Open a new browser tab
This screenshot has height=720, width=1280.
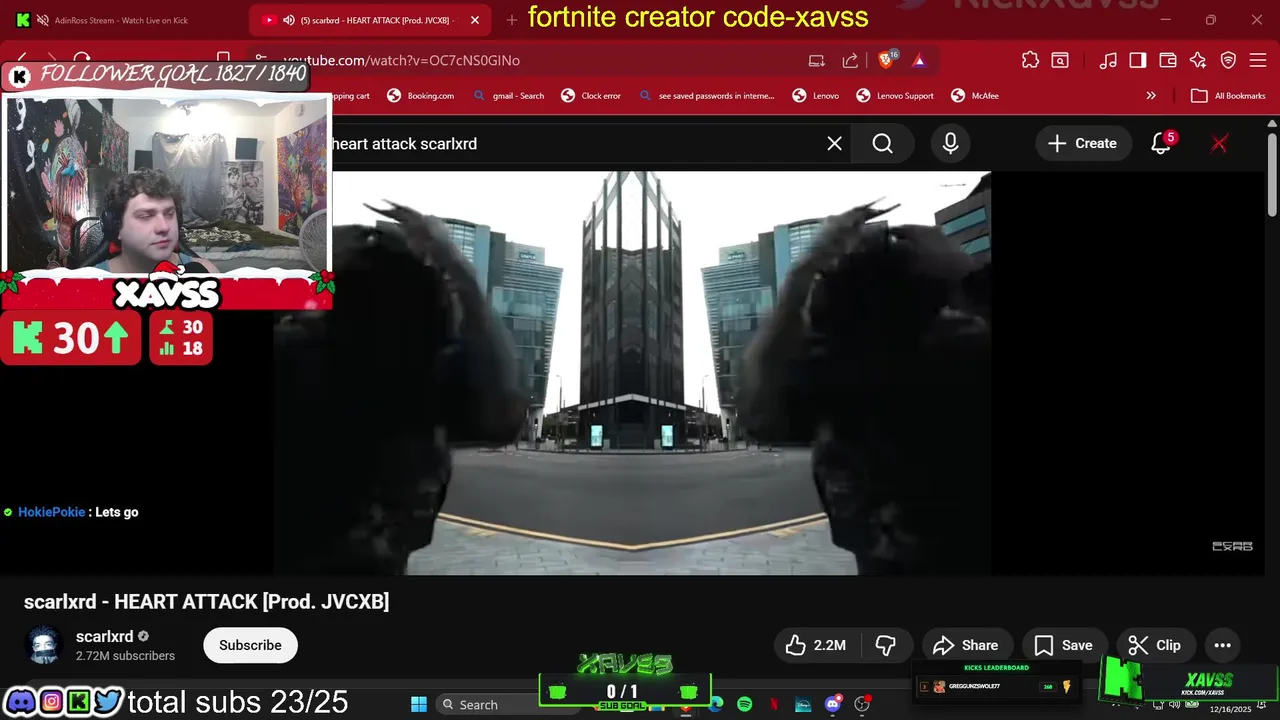click(x=512, y=20)
